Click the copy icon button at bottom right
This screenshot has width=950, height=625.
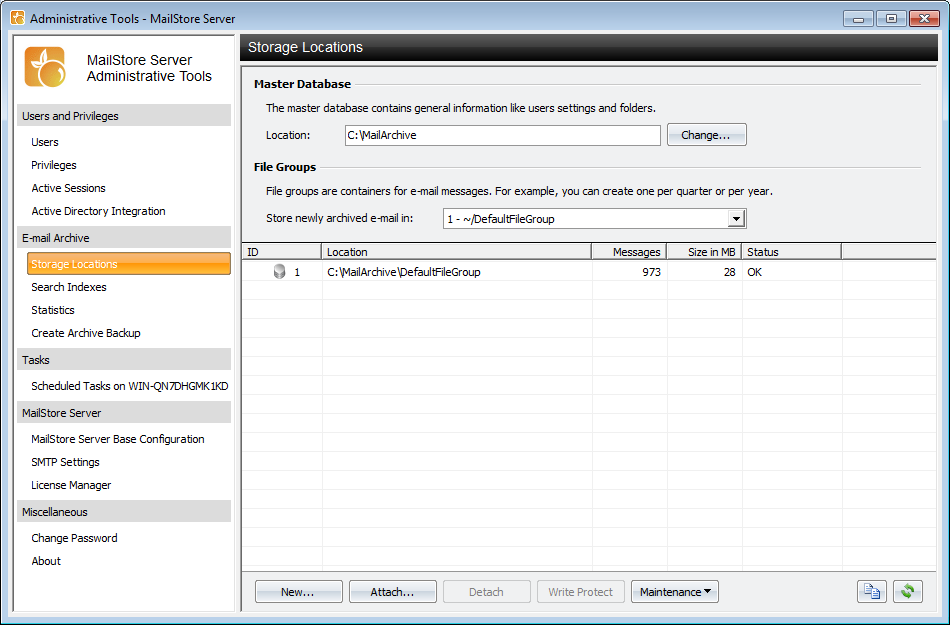click(x=871, y=592)
